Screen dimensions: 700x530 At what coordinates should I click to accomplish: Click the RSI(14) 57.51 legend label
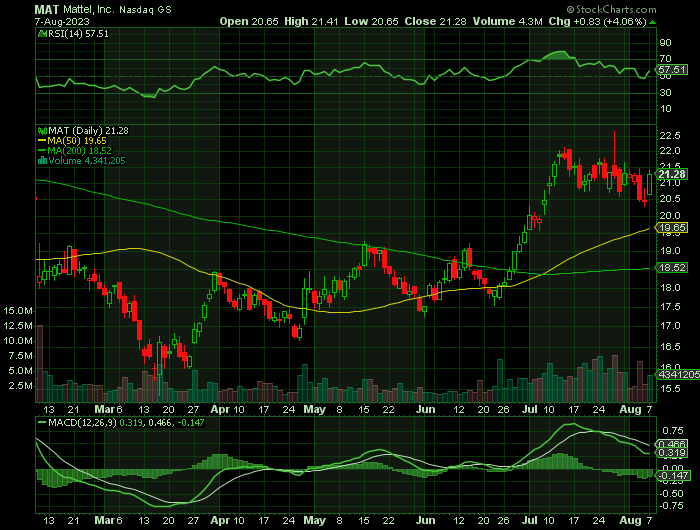point(78,33)
